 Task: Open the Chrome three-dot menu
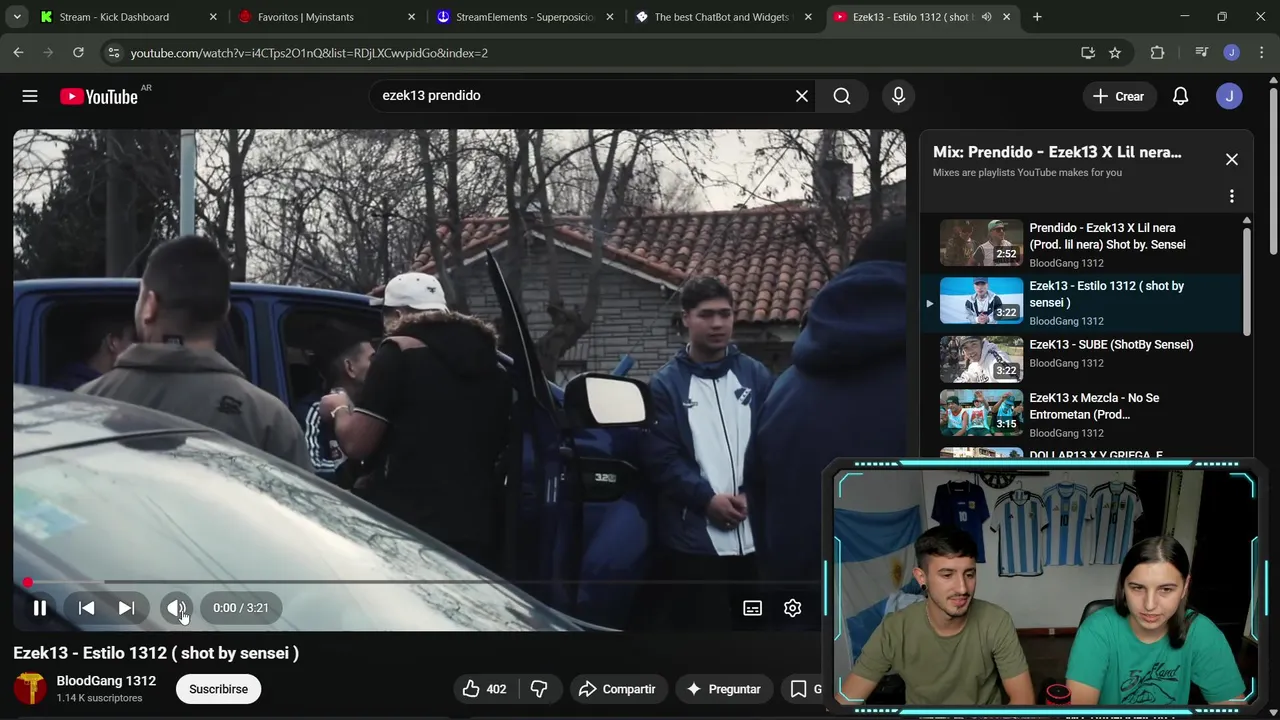click(1261, 53)
